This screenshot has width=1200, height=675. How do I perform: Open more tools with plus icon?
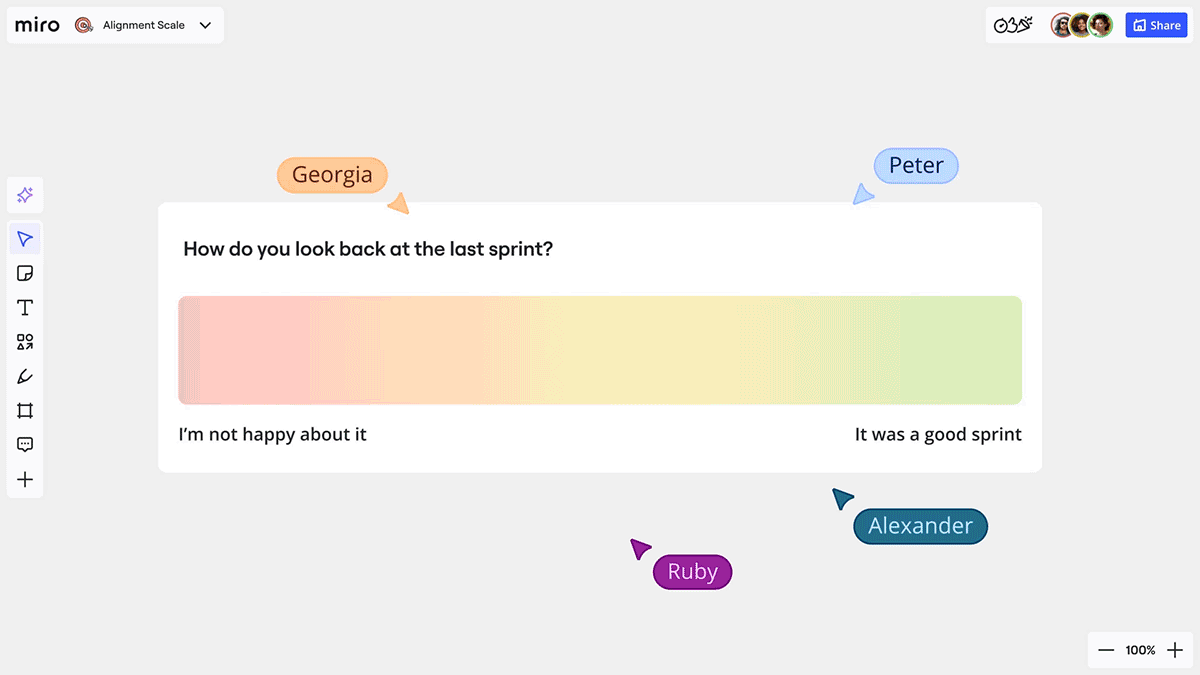click(x=25, y=480)
